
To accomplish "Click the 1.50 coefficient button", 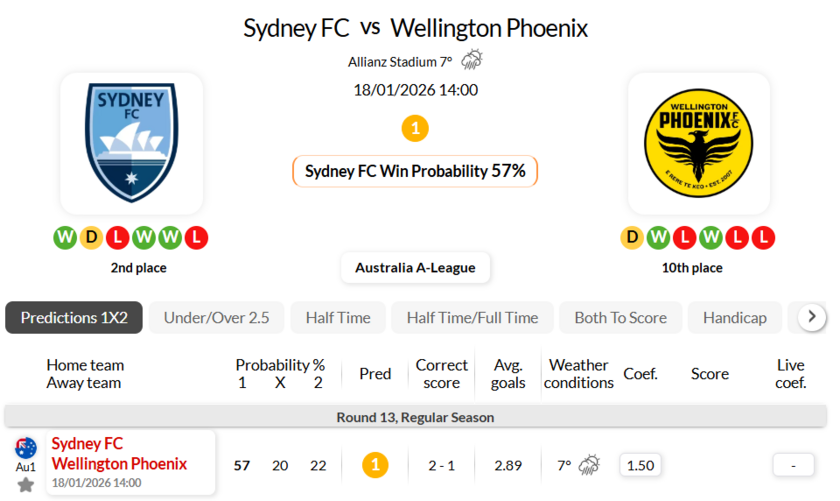I will pos(639,465).
